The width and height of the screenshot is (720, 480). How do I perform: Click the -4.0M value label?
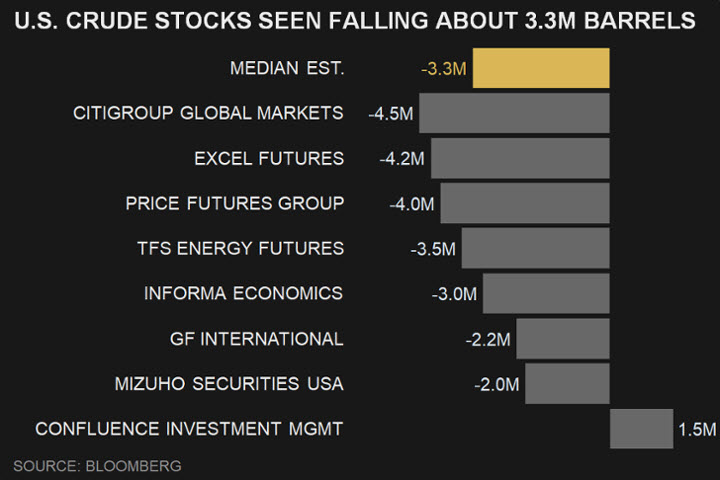click(x=412, y=204)
